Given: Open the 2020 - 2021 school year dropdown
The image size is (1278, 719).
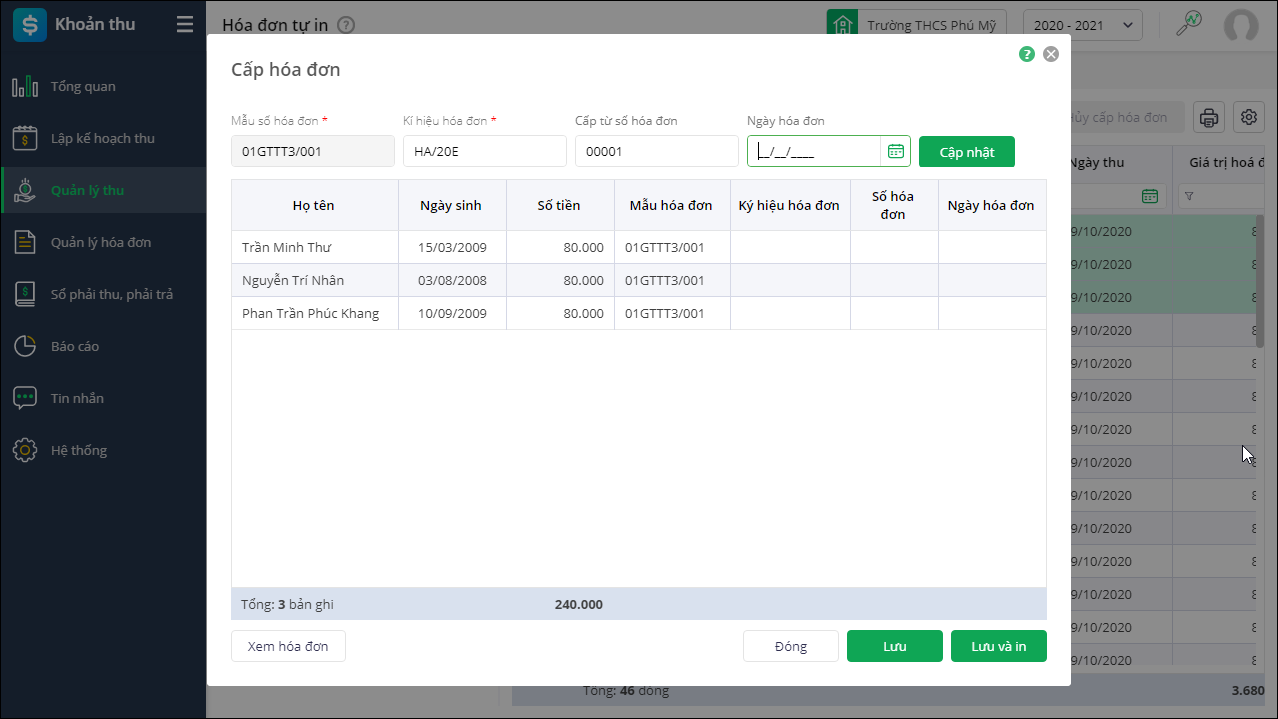Looking at the screenshot, I should (x=1083, y=25).
